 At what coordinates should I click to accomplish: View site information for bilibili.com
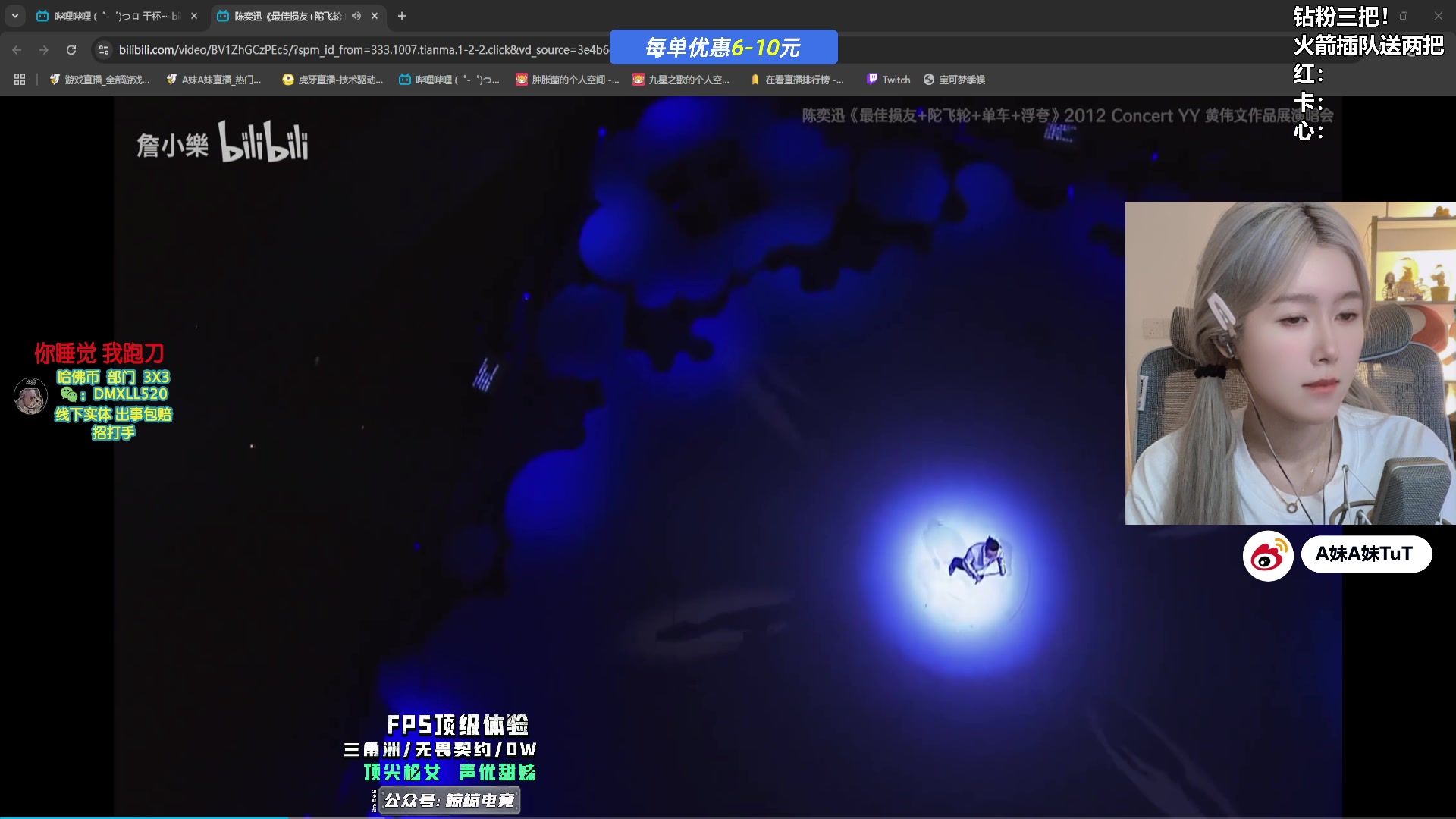click(104, 50)
